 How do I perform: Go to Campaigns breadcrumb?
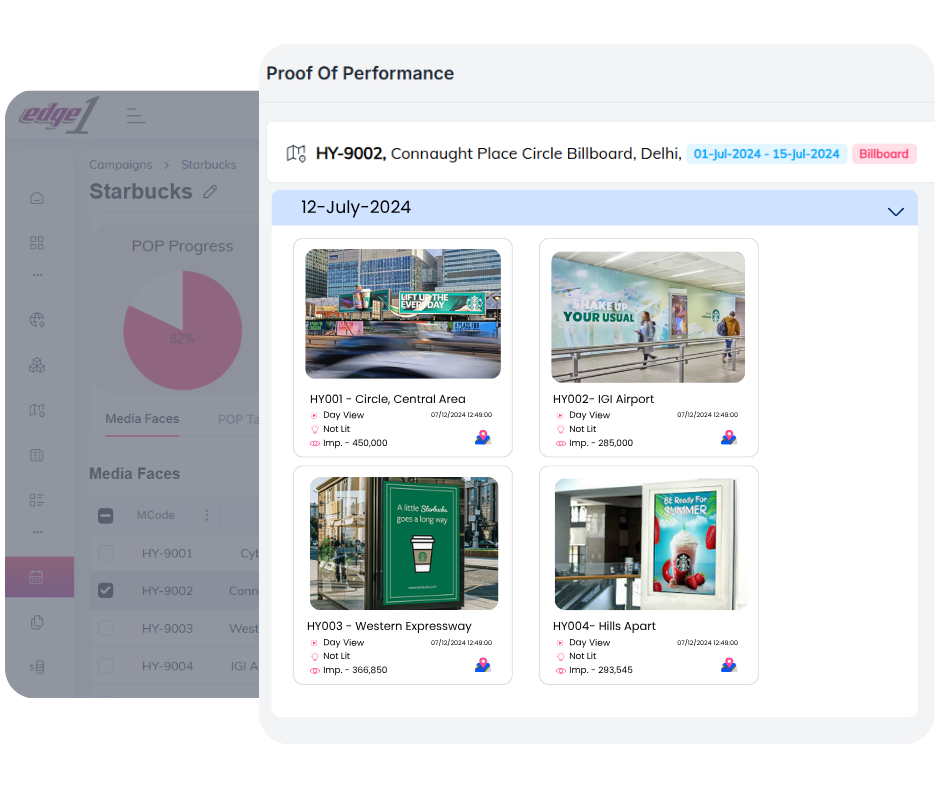pyautogui.click(x=120, y=165)
